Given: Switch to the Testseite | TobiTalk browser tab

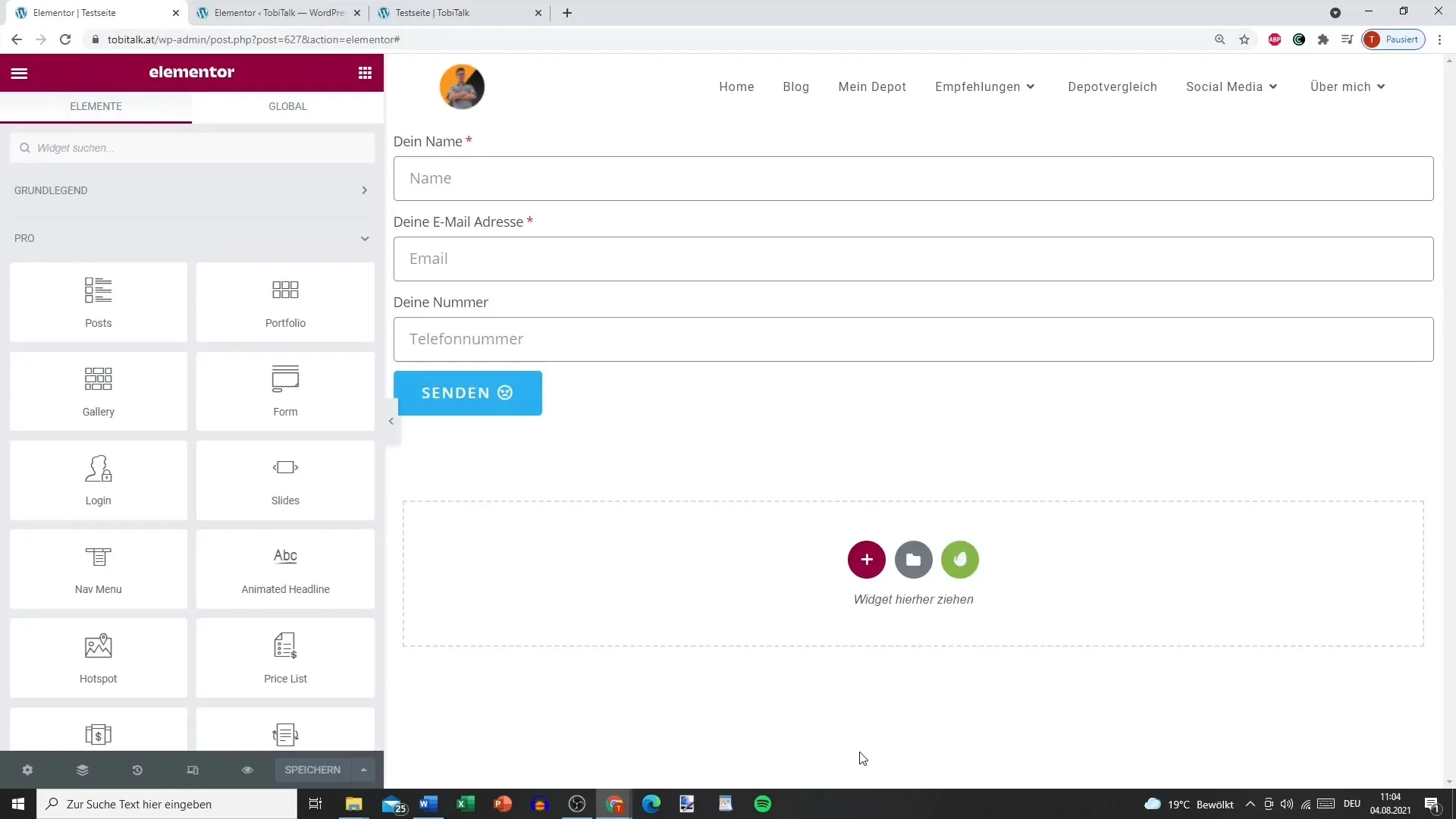Looking at the screenshot, I should coord(460,13).
